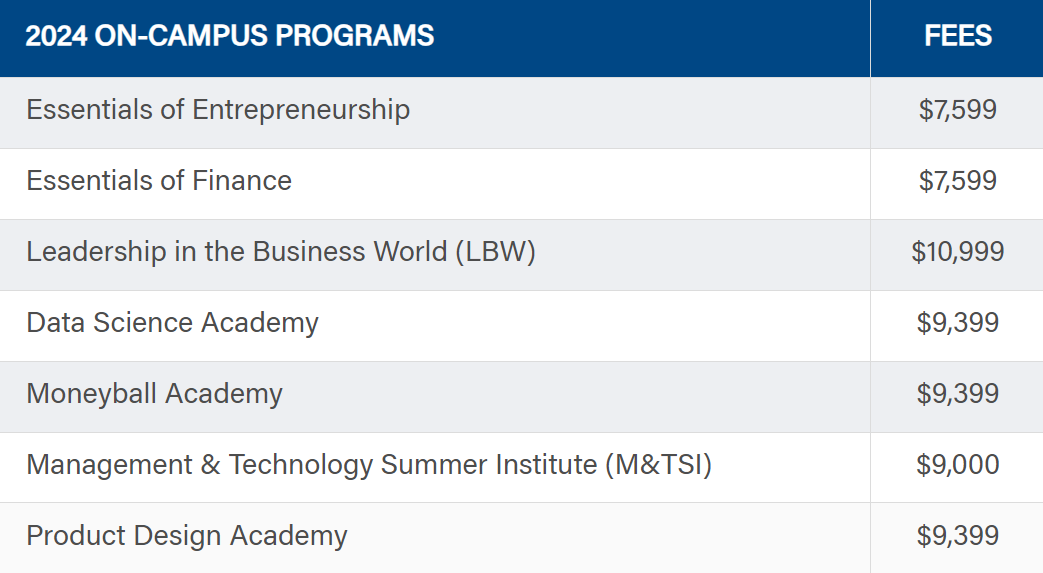Screen dimensions: 1043x573
Task: Click the $10,999 fee amount
Action: pos(958,252)
